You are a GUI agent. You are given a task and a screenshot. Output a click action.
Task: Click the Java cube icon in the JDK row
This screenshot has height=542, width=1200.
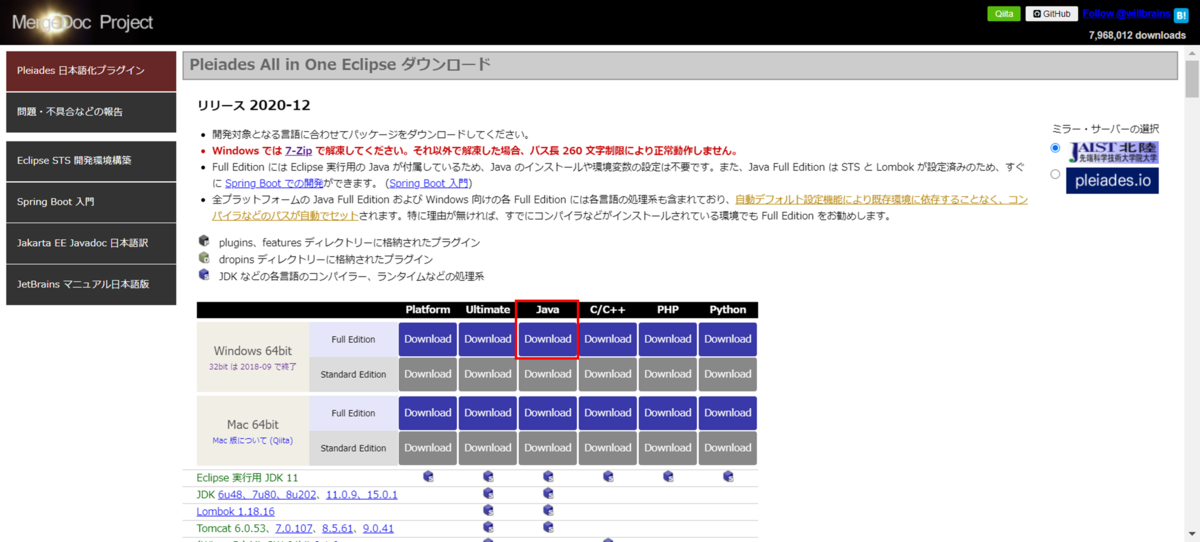(548, 494)
